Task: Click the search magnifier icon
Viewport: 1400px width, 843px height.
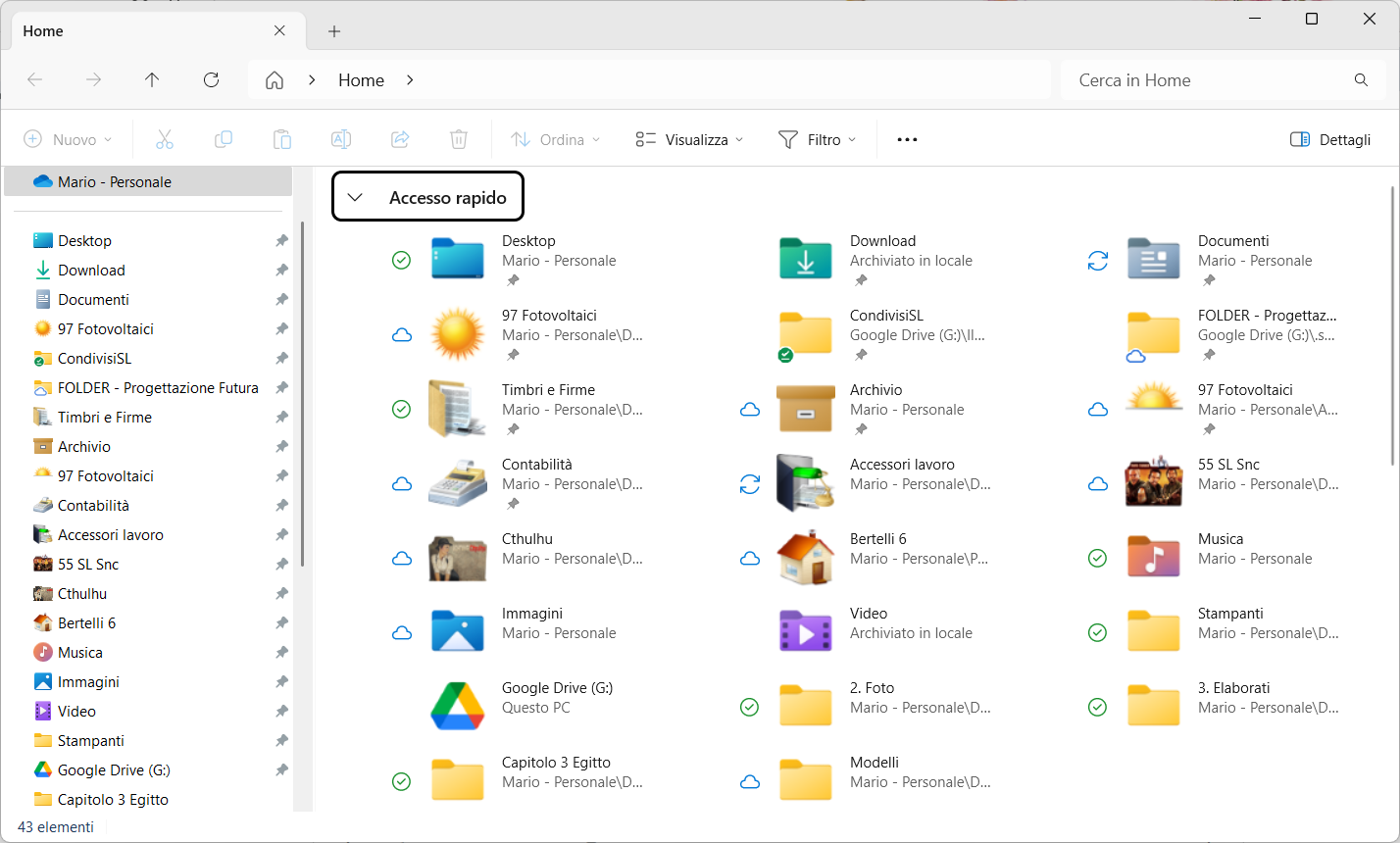Action: click(1361, 79)
